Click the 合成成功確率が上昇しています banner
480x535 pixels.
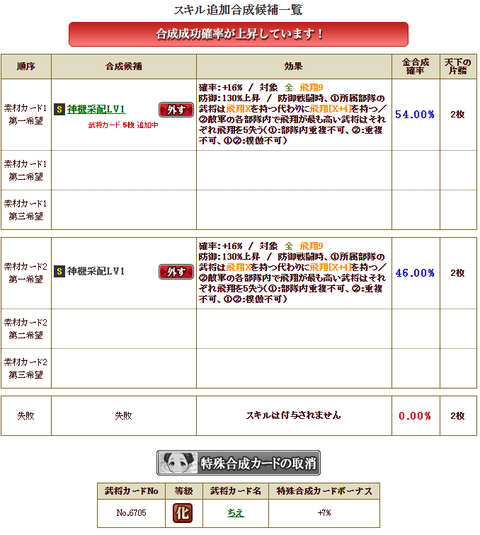238,34
